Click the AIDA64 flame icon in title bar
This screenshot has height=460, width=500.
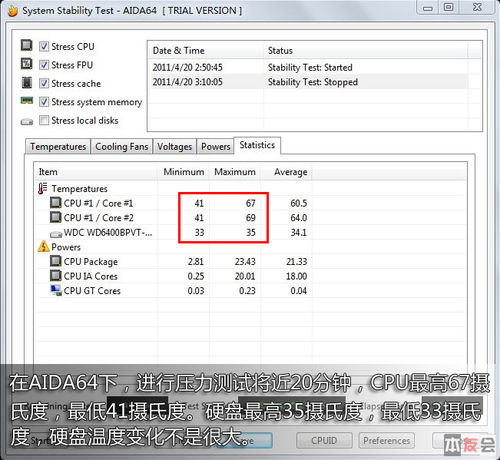pyautogui.click(x=13, y=11)
